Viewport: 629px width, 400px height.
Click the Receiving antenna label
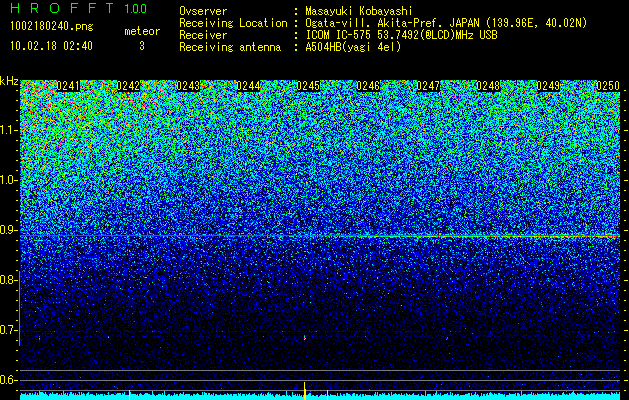tap(230, 47)
